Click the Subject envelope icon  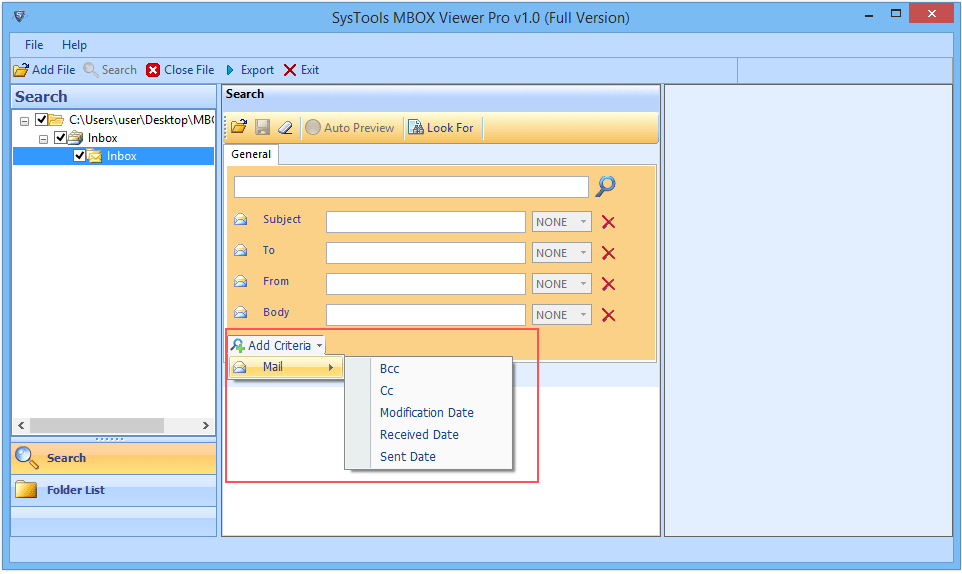[x=240, y=220]
